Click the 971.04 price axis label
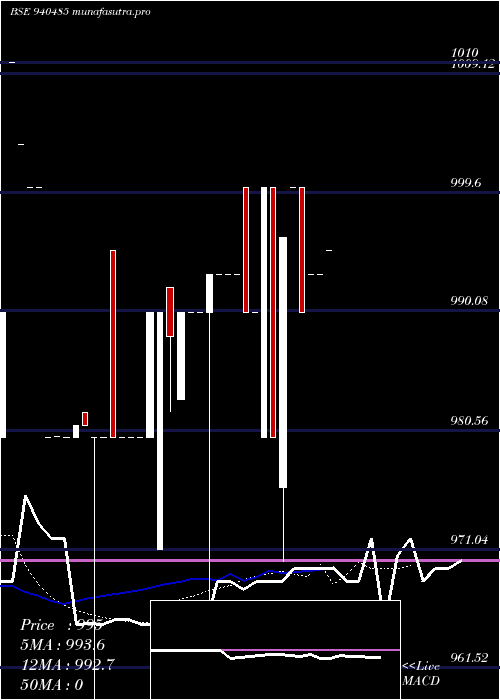500x700 pixels. (x=469, y=540)
